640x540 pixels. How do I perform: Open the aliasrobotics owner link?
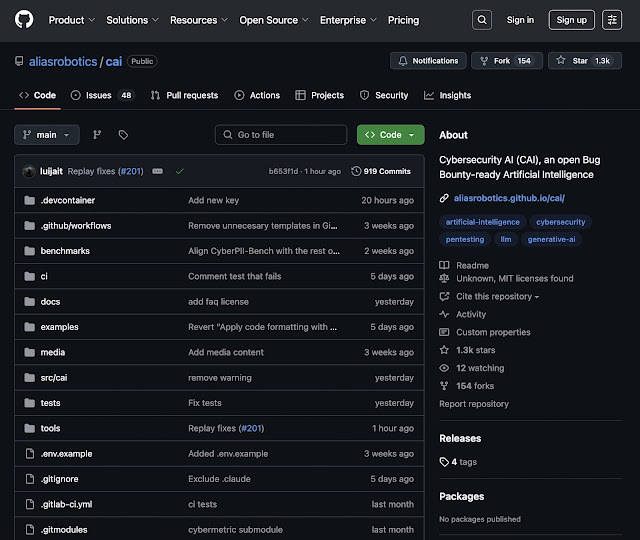[x=63, y=62]
